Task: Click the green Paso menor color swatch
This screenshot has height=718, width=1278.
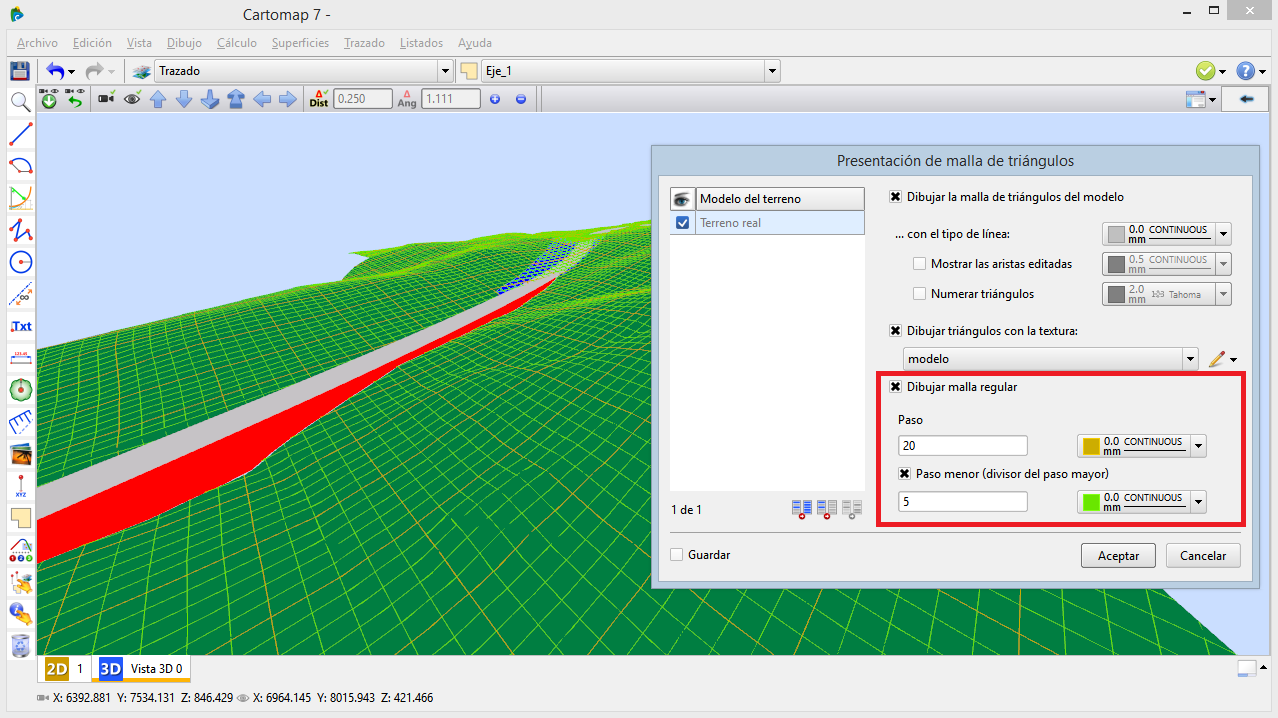Action: [1091, 502]
